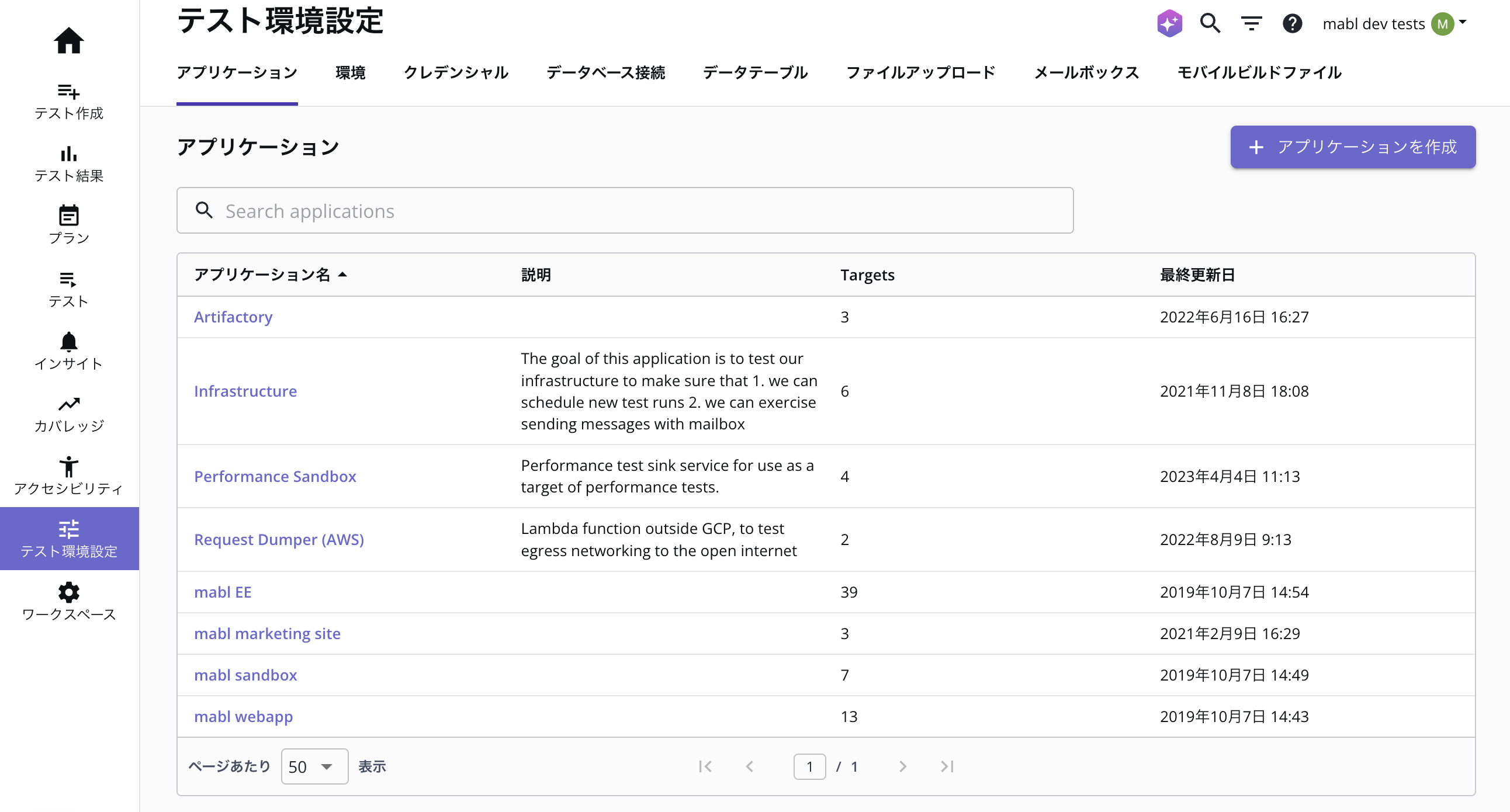Open the アクセシビリティ sidebar icon
The height and width of the screenshot is (812, 1510).
[69, 467]
